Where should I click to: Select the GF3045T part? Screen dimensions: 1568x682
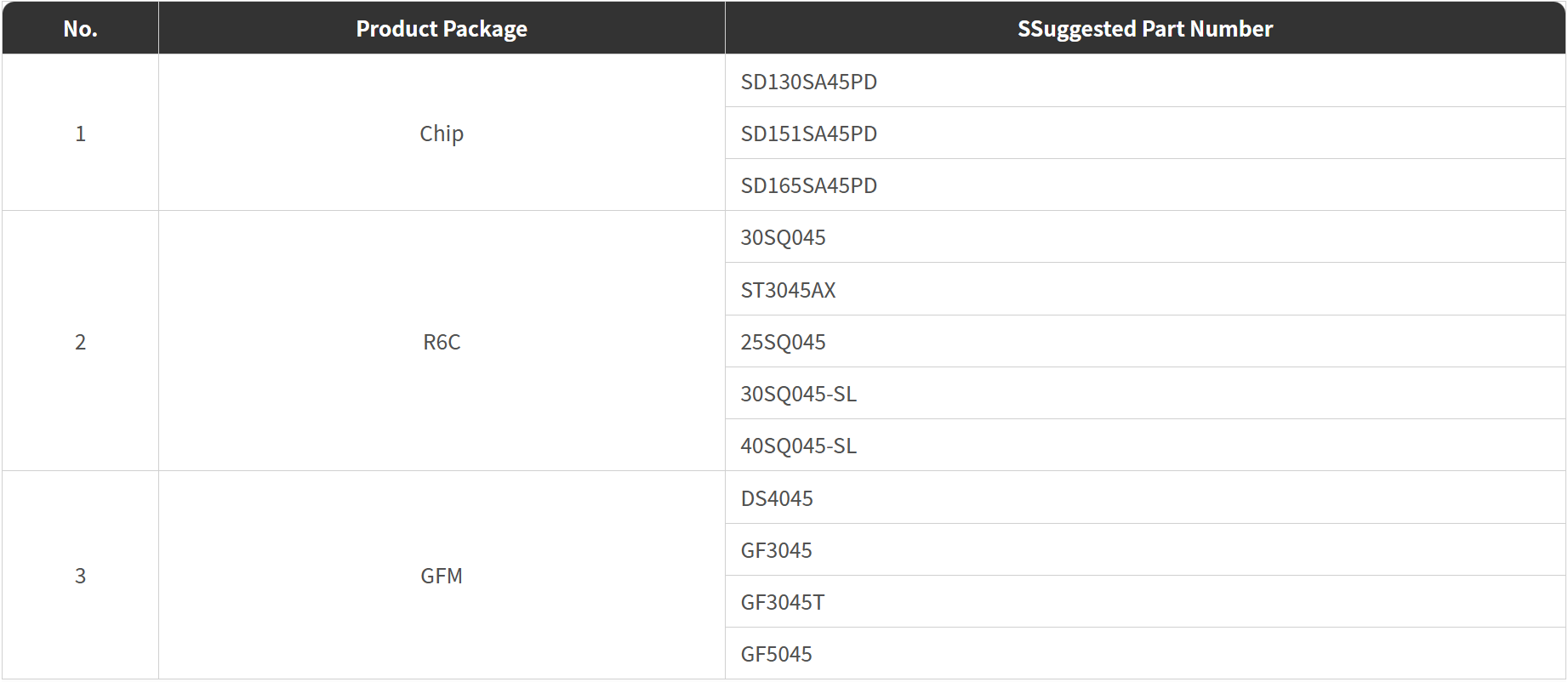[x=782, y=602]
